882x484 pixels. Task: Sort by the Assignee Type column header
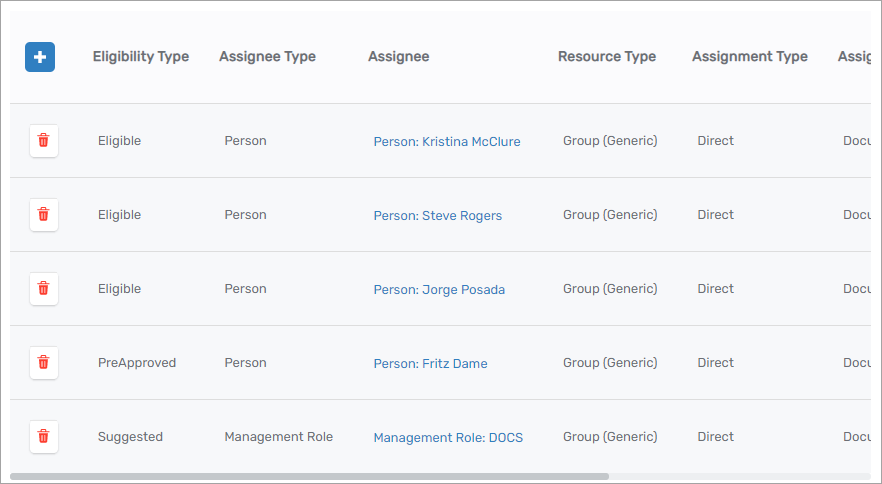coord(267,57)
